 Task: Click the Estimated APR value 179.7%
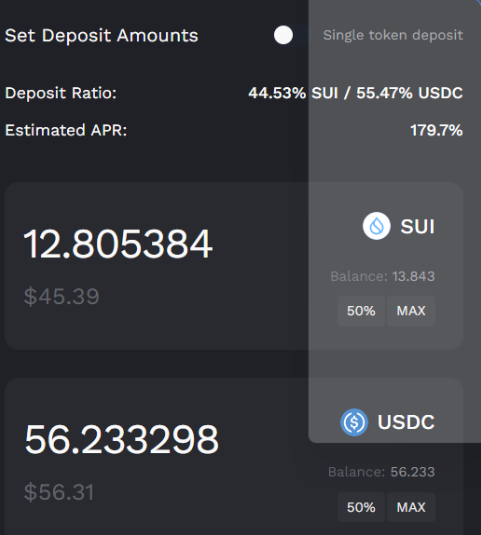point(436,130)
